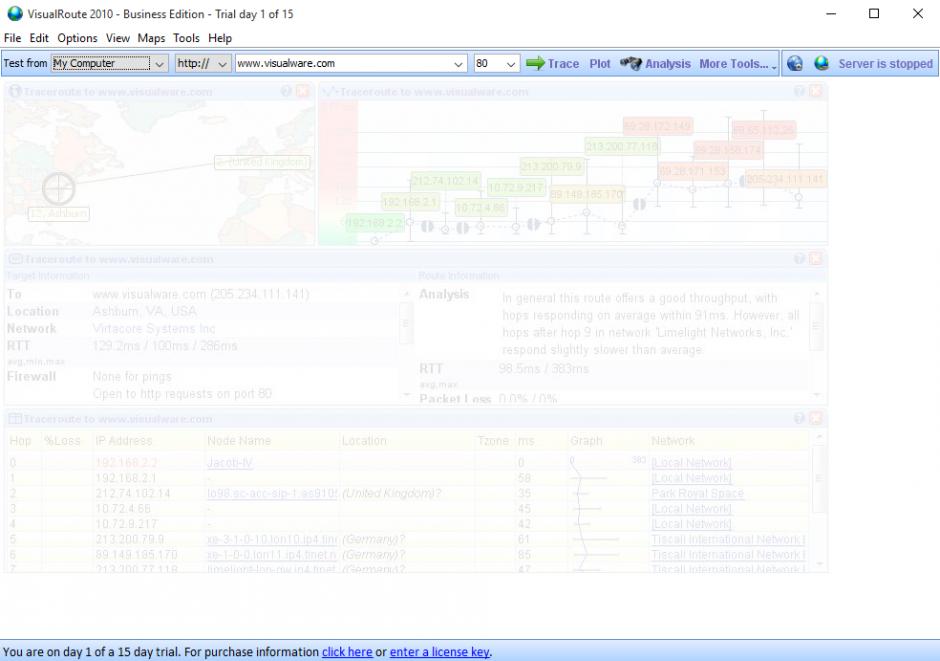Viewport: 940px width, 661px height.
Task: Click the crosshair target marker on the map
Action: pyautogui.click(x=59, y=189)
